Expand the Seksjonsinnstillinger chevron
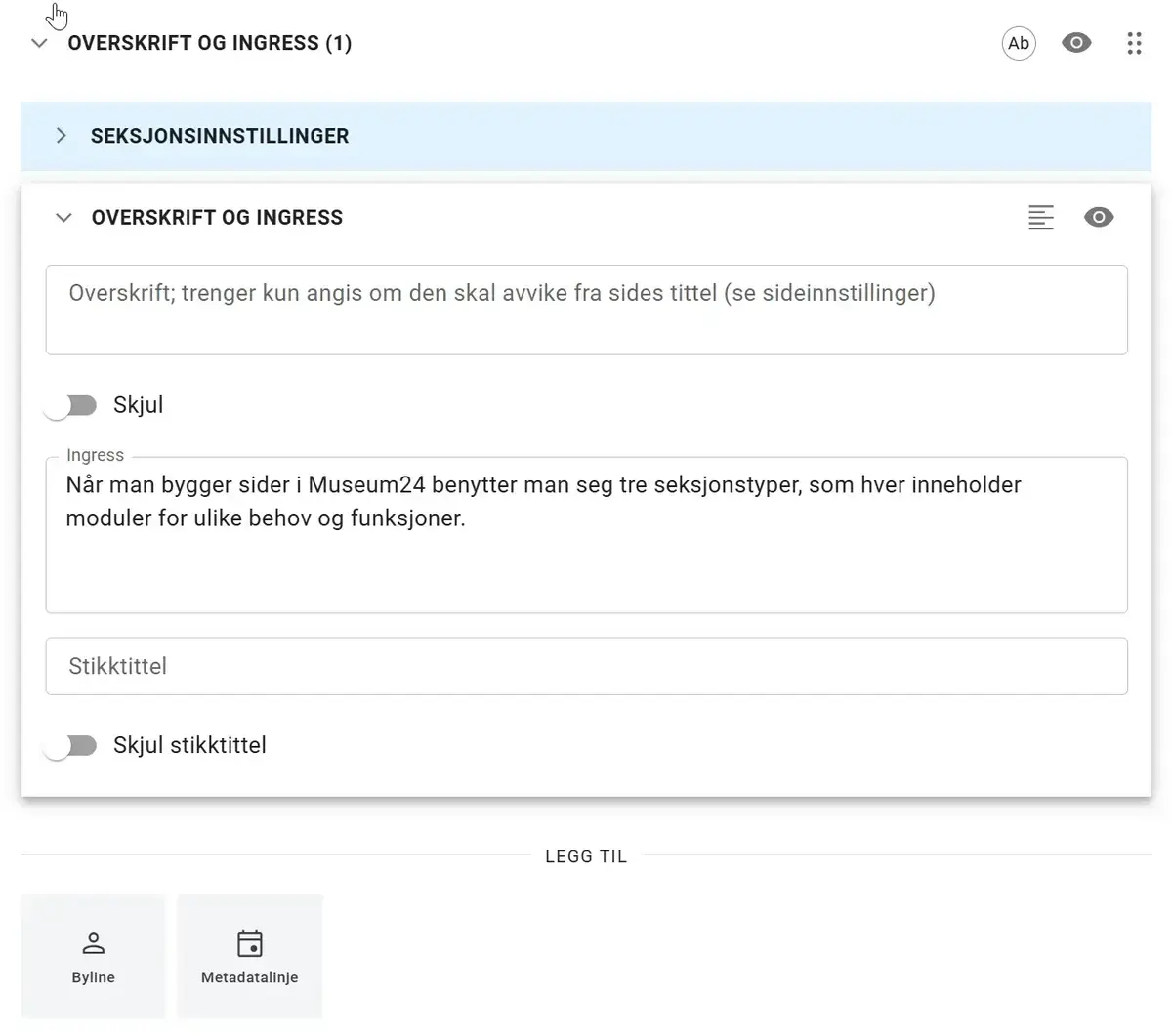Image resolution: width=1172 pixels, height=1036 pixels. point(62,136)
